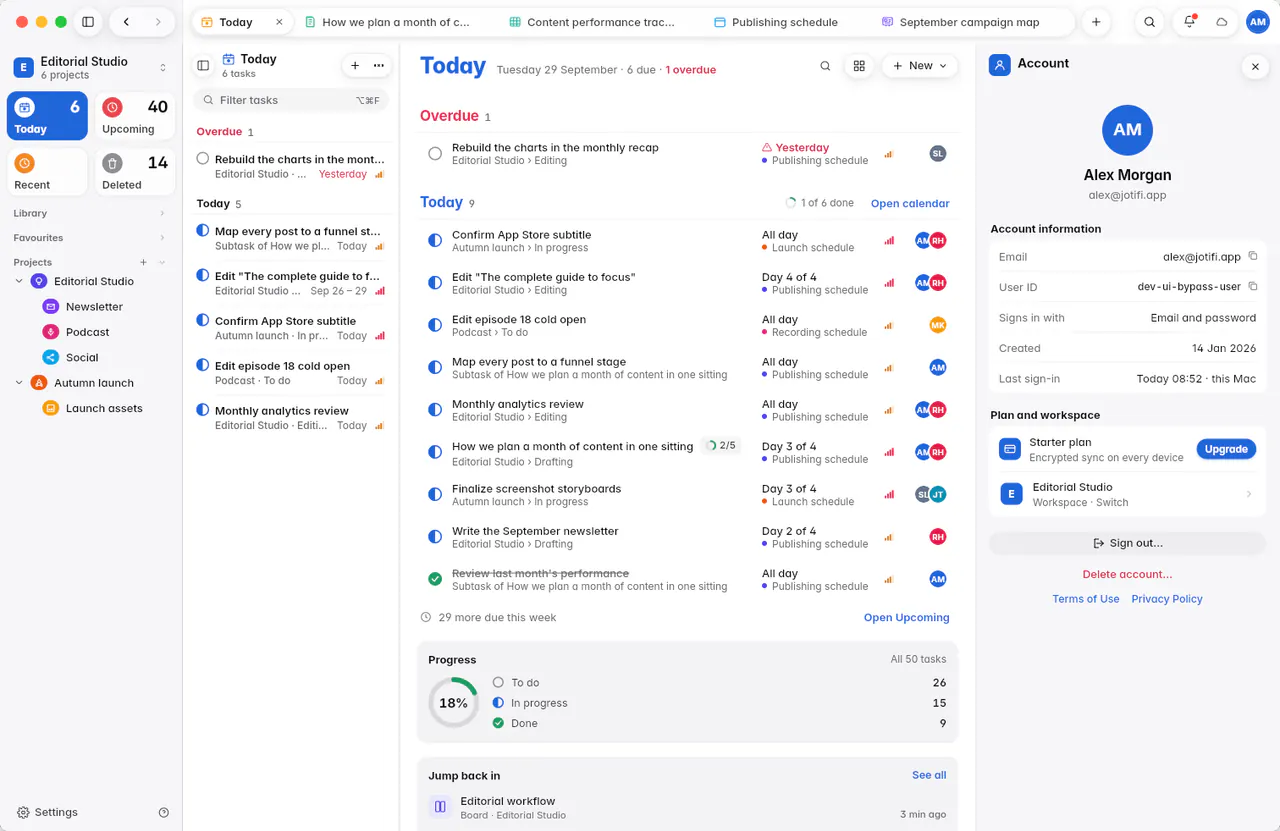Open search from the title bar magnifier
This screenshot has width=1280, height=831.
pyautogui.click(x=1150, y=22)
